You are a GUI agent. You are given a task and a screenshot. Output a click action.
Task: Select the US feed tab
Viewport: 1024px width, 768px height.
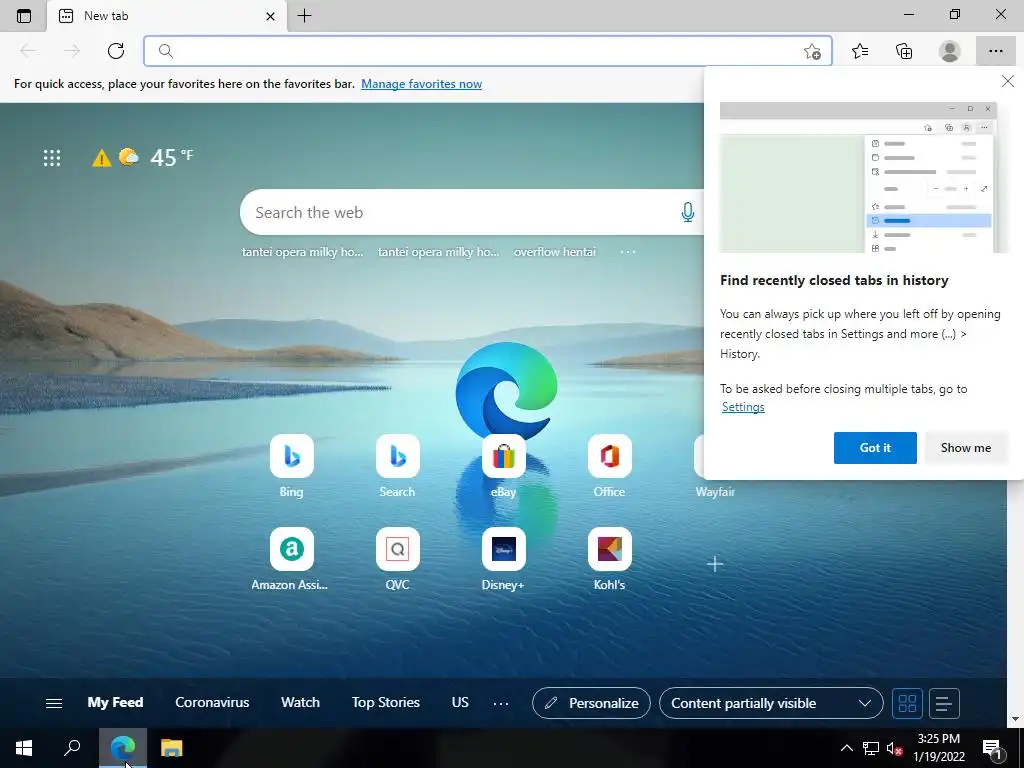[x=460, y=703]
